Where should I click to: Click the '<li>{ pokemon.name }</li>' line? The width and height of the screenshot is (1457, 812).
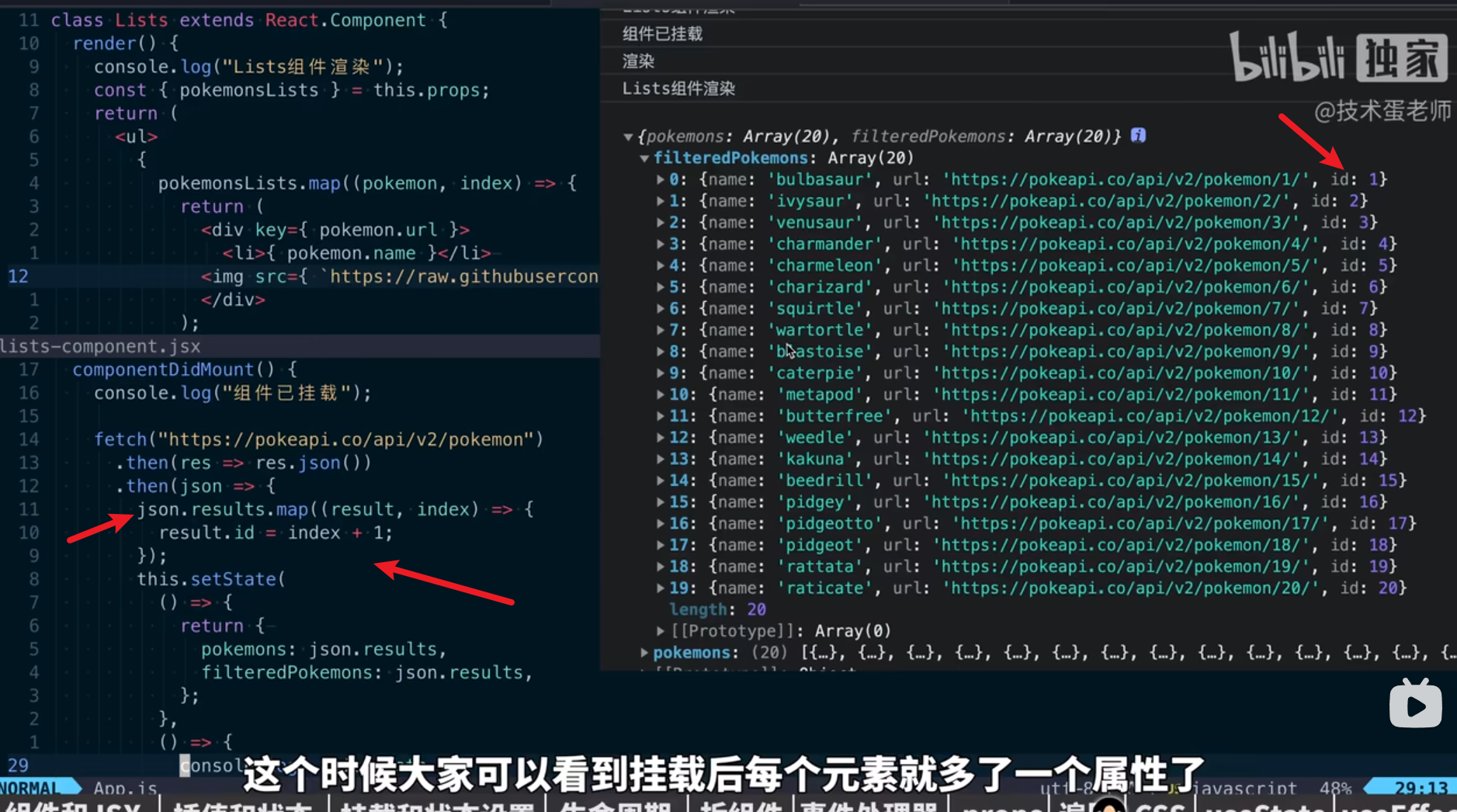(x=356, y=253)
